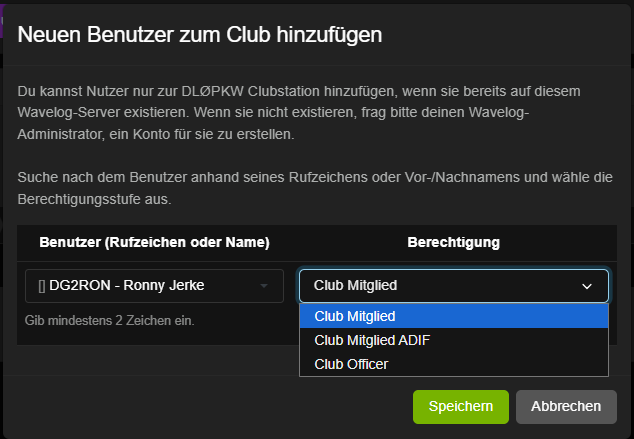Viewport: 634px width, 439px height.
Task: Click the "Neuen Benutzer zum Club hinzufügen" title
Action: click(x=200, y=34)
